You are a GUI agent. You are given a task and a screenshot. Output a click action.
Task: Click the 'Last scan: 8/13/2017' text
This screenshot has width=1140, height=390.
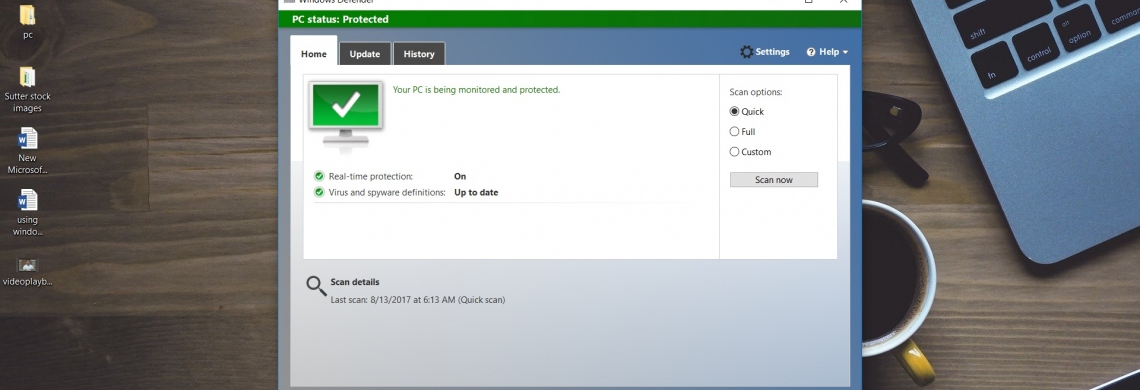417,300
